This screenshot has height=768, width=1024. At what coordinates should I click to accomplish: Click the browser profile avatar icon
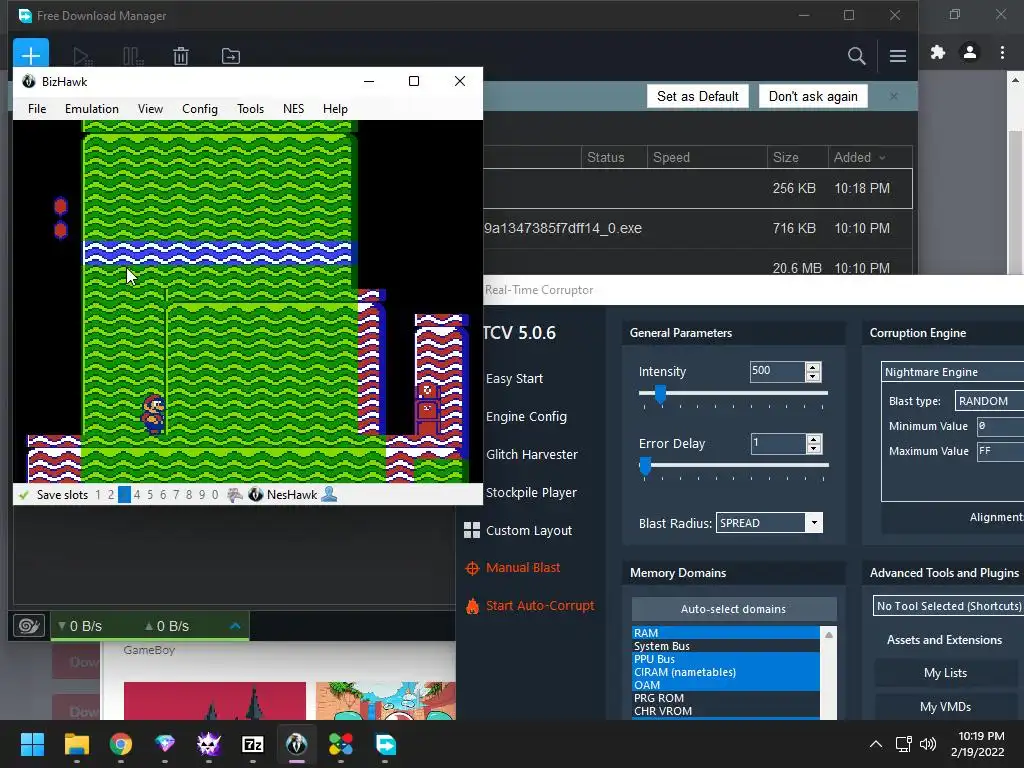(x=970, y=52)
